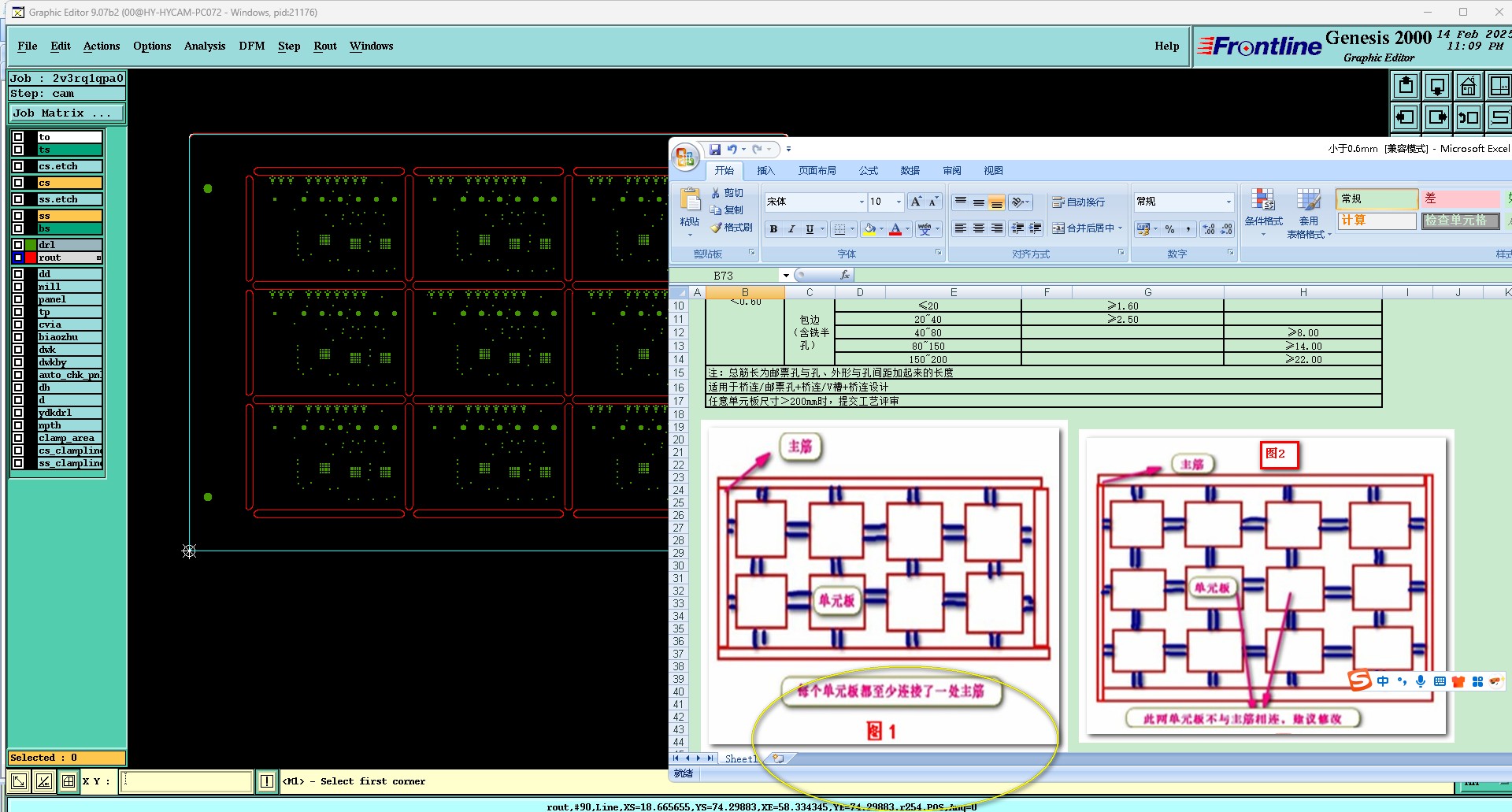Open the borders dropdown arrow

(x=852, y=228)
